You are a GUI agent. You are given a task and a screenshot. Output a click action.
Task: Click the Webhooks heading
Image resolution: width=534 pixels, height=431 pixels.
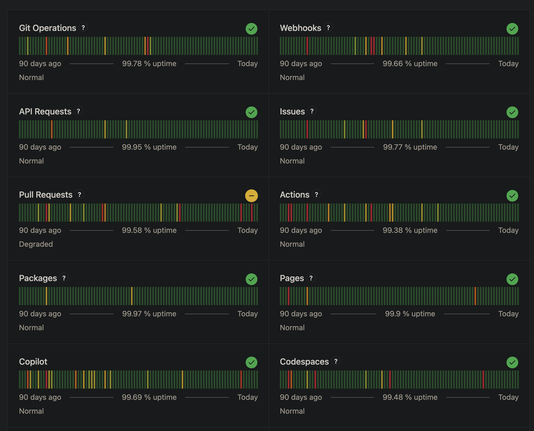pyautogui.click(x=300, y=28)
